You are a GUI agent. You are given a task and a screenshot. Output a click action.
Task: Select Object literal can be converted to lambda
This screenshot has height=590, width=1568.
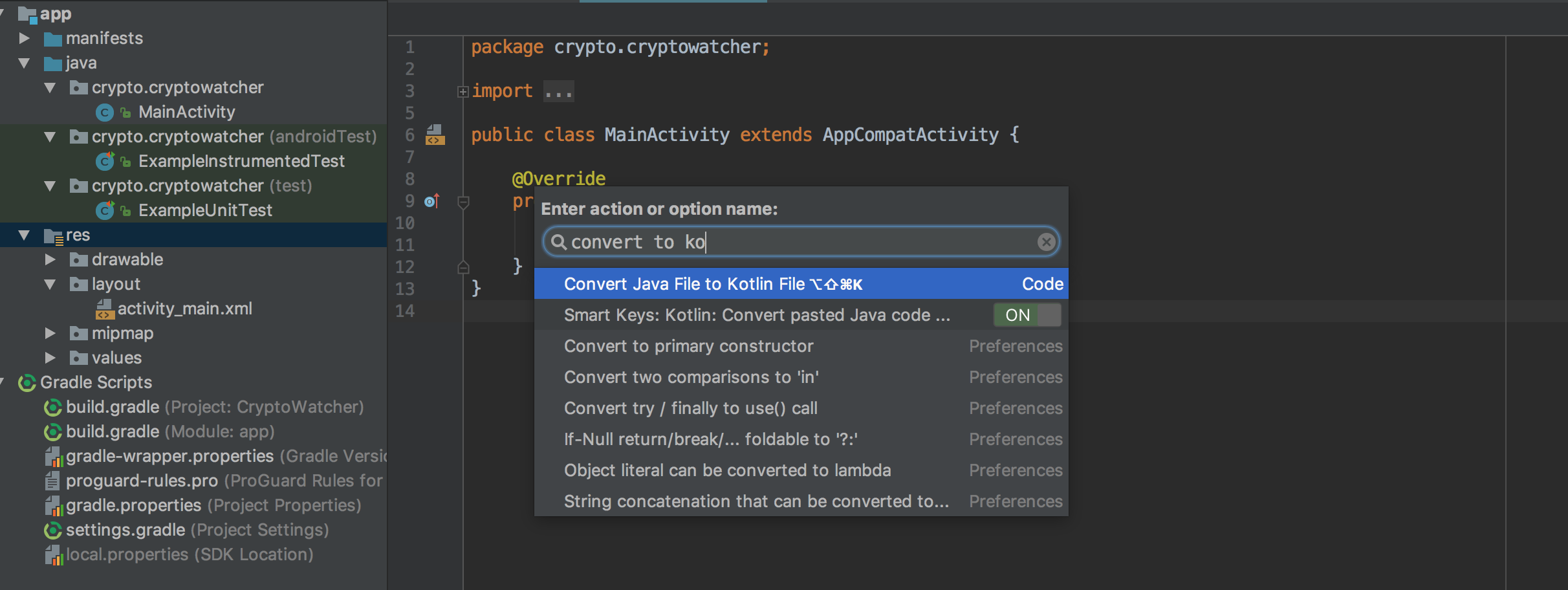pos(727,470)
